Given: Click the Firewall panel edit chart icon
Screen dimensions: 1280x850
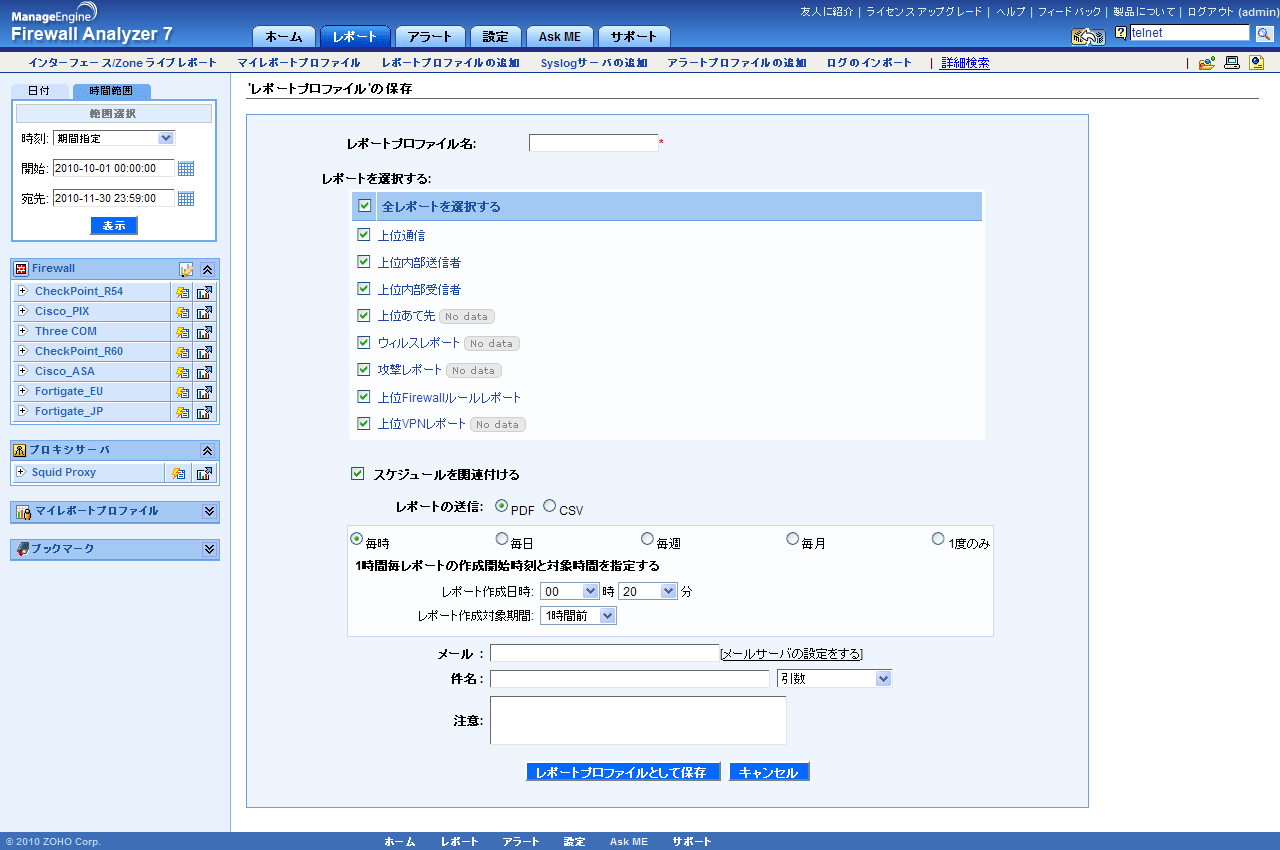Looking at the screenshot, I should coord(186,269).
